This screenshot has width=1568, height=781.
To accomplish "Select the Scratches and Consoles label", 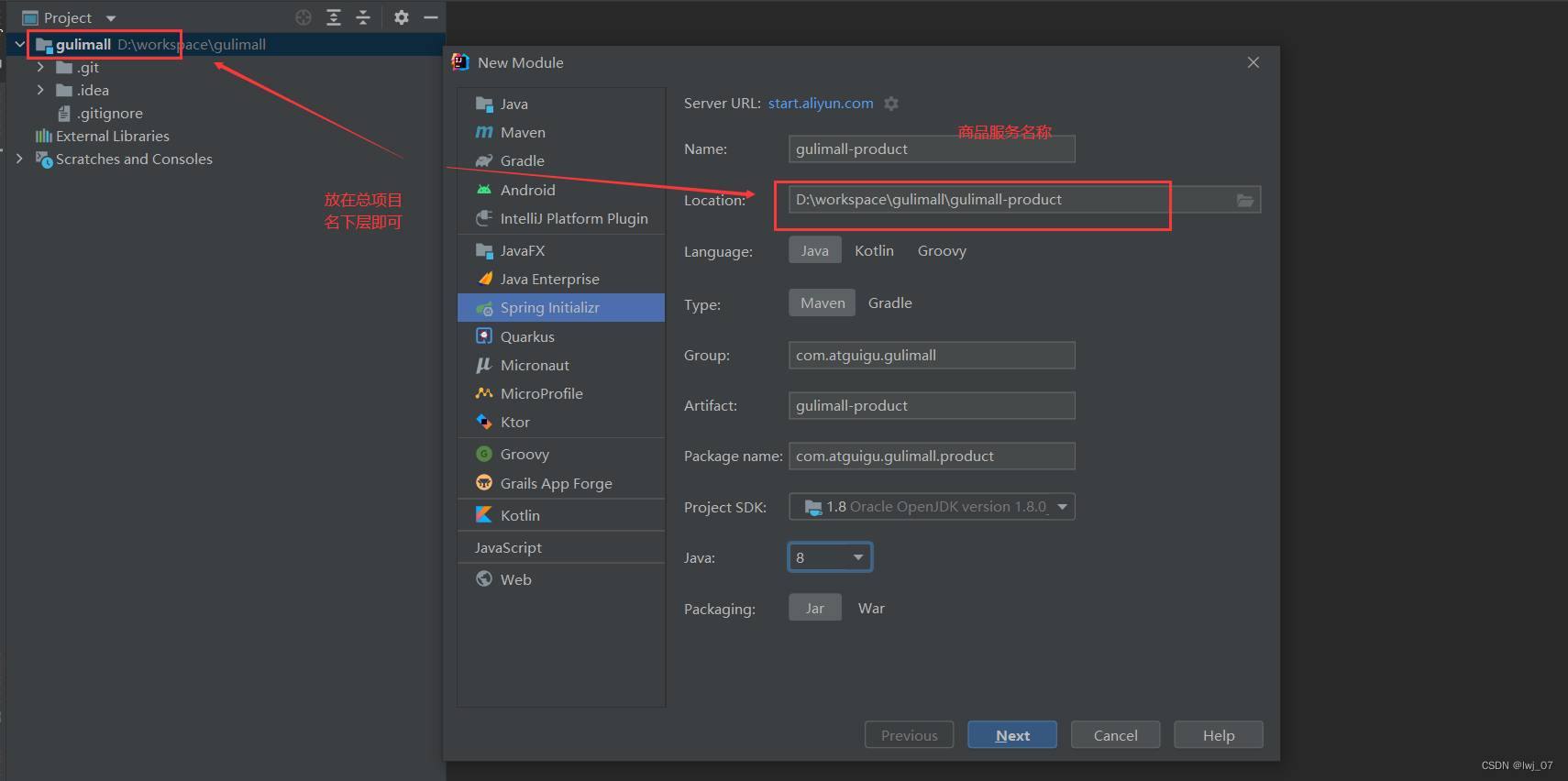I will click(x=134, y=159).
